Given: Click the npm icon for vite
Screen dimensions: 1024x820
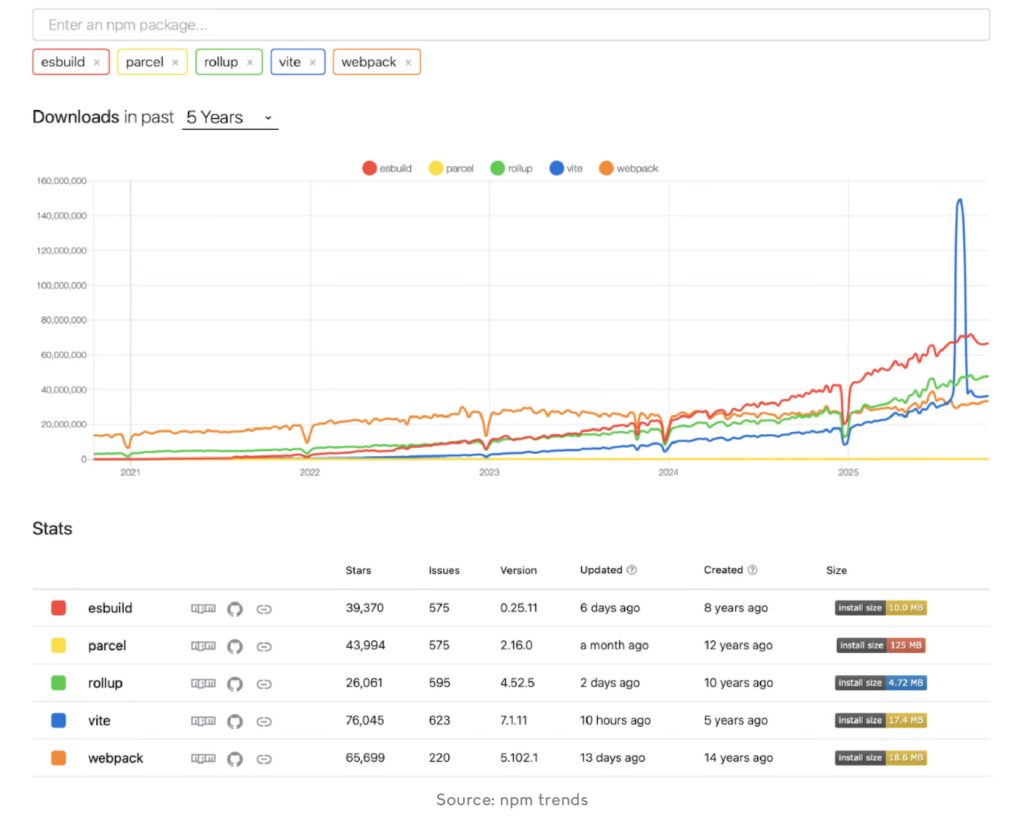Looking at the screenshot, I should click(x=204, y=721).
